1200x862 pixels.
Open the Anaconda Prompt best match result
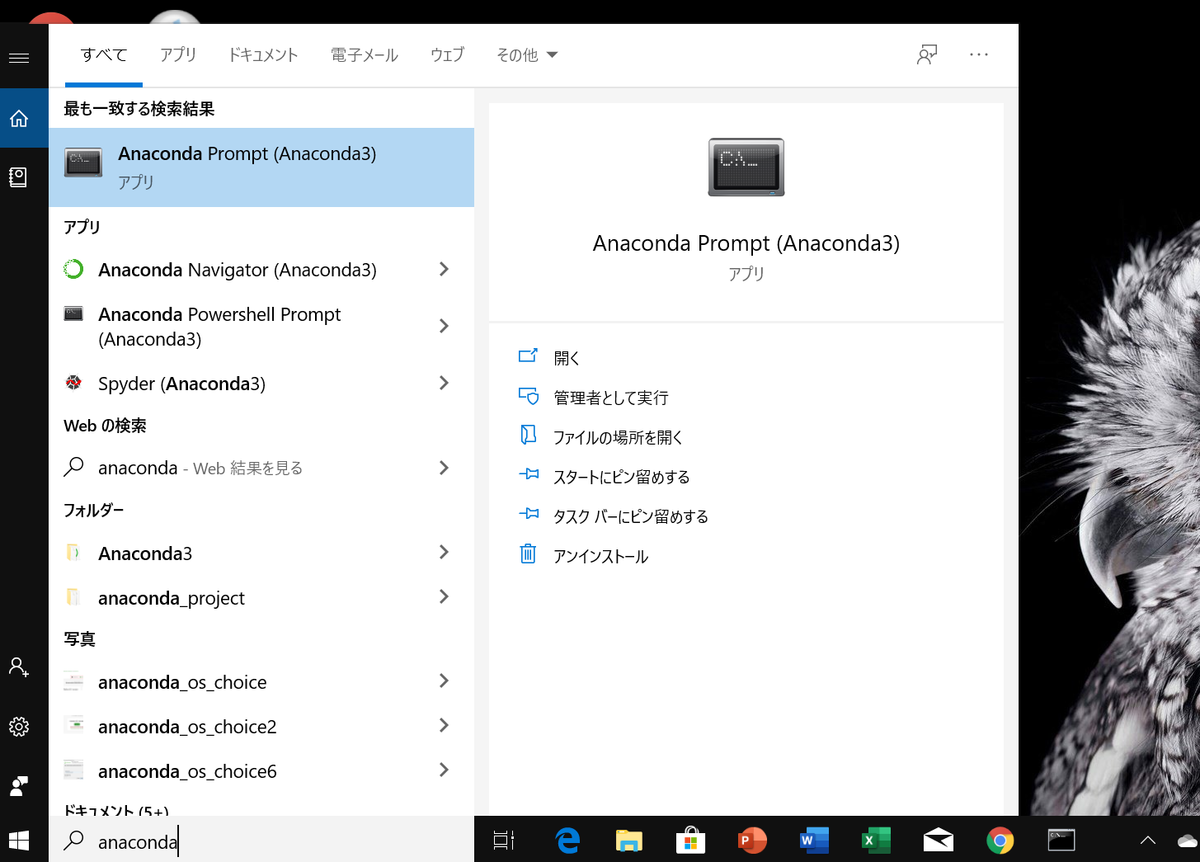[261, 167]
